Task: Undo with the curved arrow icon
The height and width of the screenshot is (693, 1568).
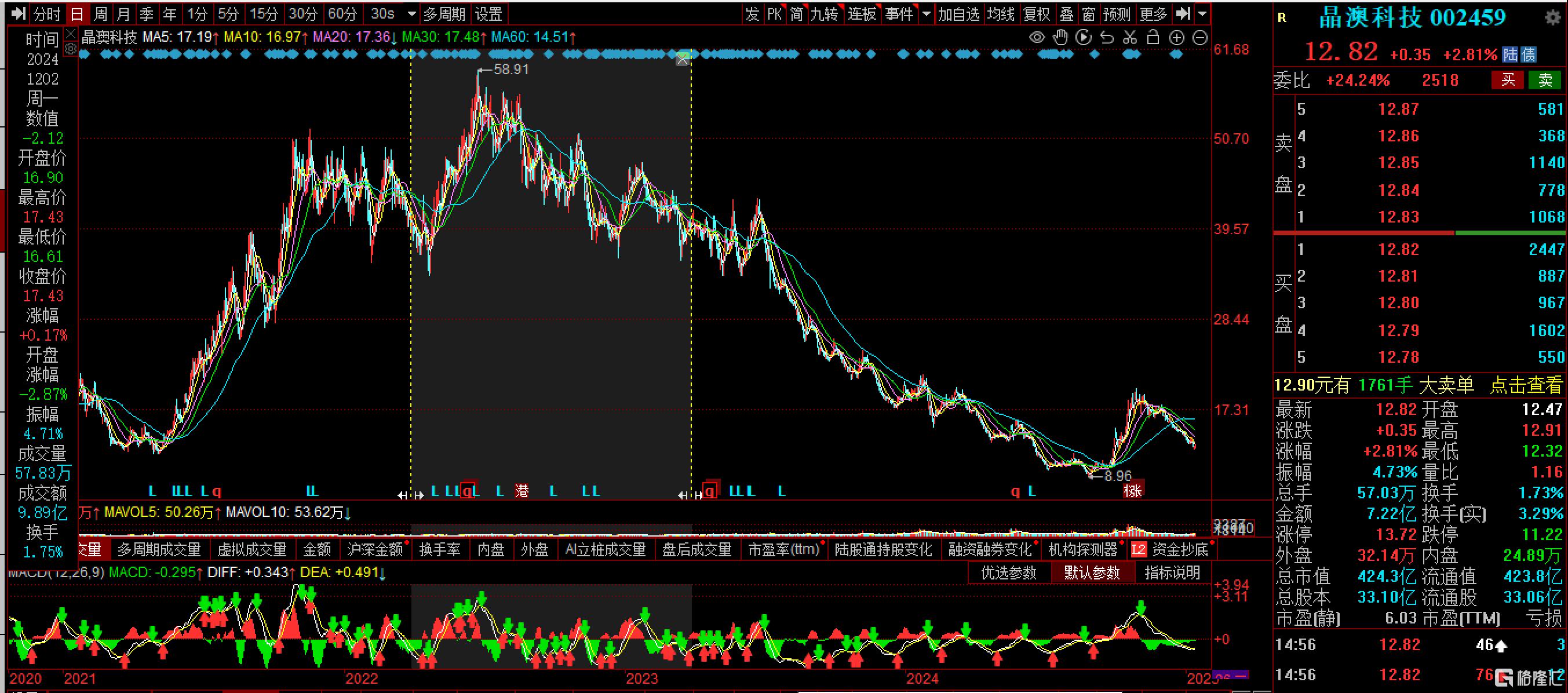Action: tap(1107, 38)
